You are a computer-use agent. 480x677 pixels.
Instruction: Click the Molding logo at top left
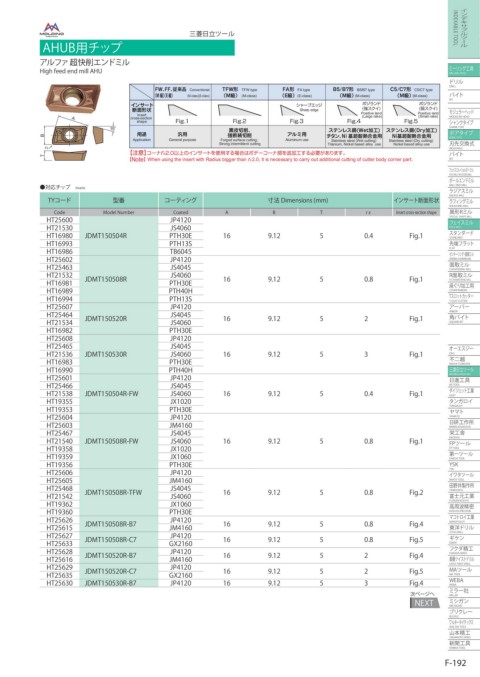click(x=51, y=29)
